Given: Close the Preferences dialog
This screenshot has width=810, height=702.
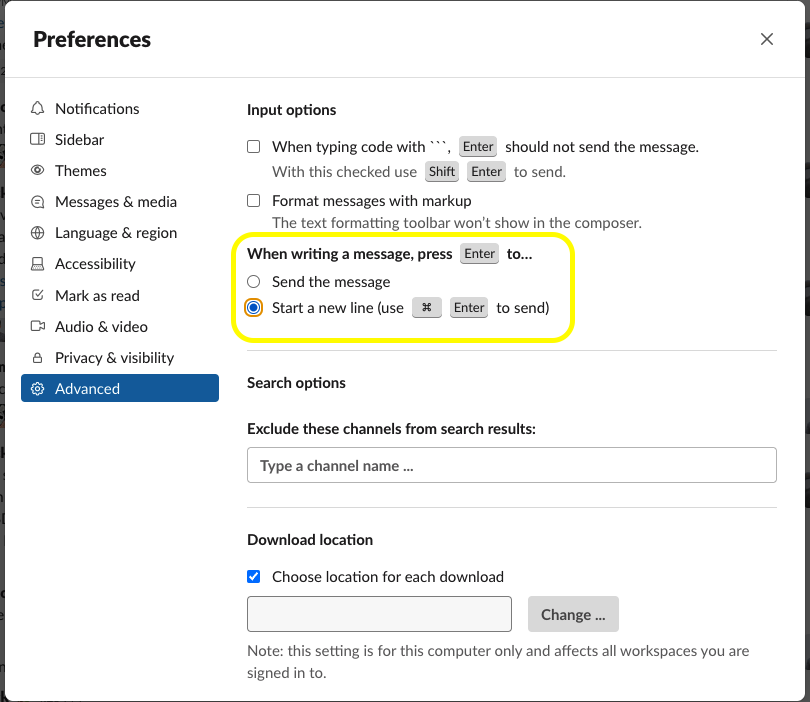Looking at the screenshot, I should click(x=767, y=39).
